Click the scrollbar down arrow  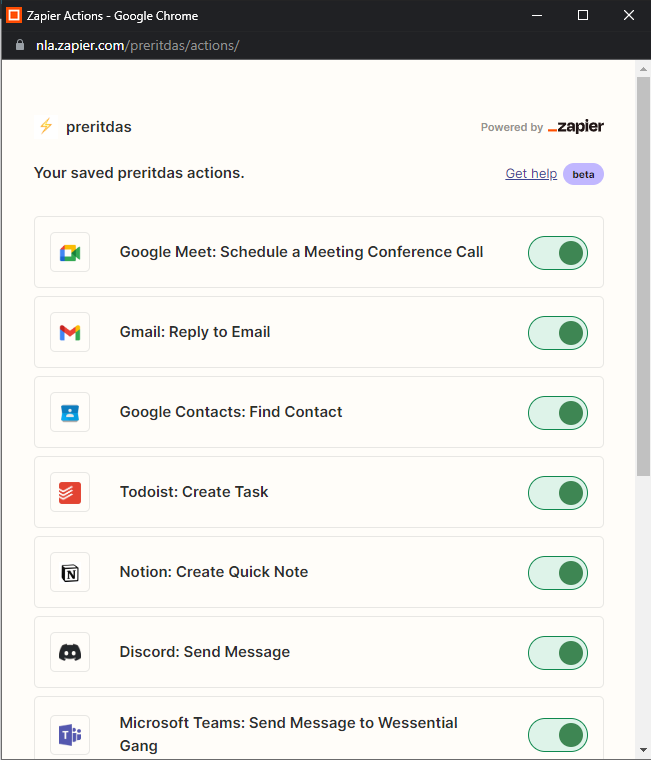643,750
